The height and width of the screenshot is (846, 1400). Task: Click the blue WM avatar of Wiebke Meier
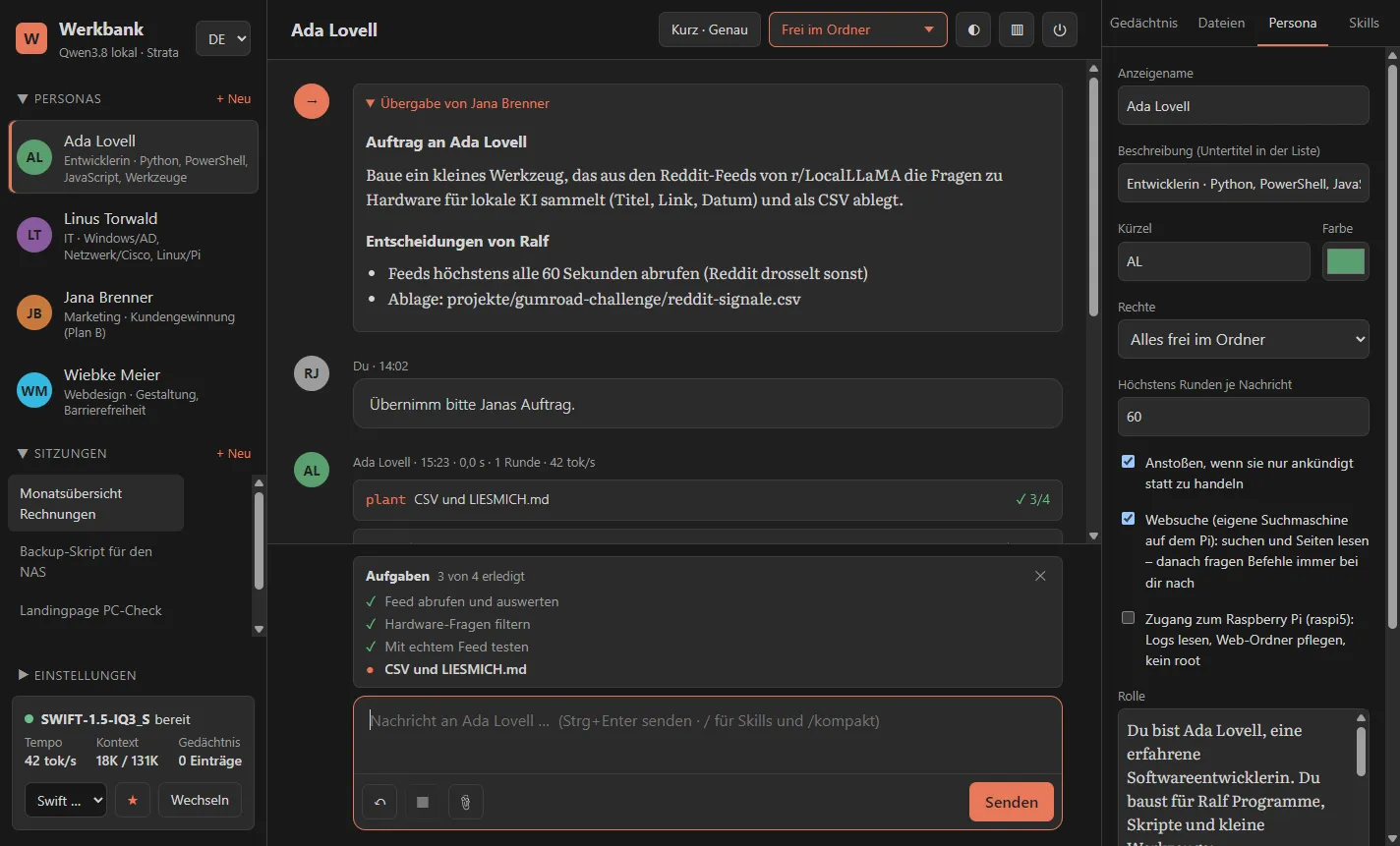[x=34, y=391]
